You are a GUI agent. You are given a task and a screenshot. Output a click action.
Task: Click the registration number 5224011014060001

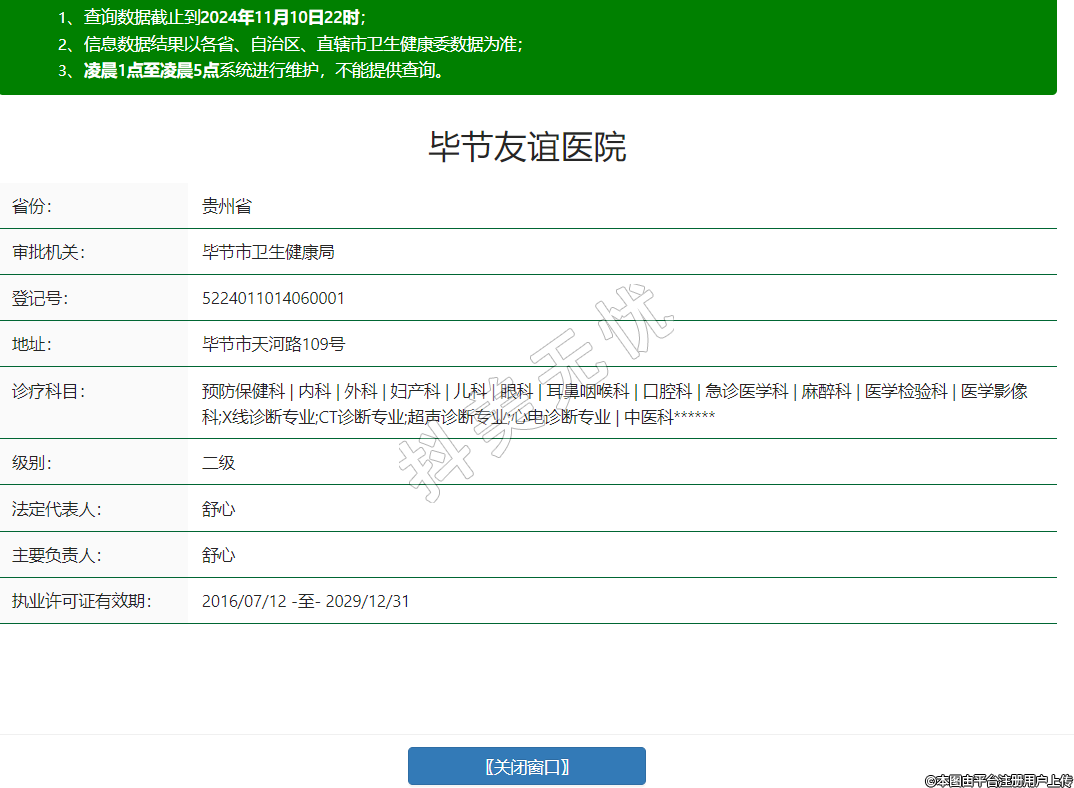point(273,298)
